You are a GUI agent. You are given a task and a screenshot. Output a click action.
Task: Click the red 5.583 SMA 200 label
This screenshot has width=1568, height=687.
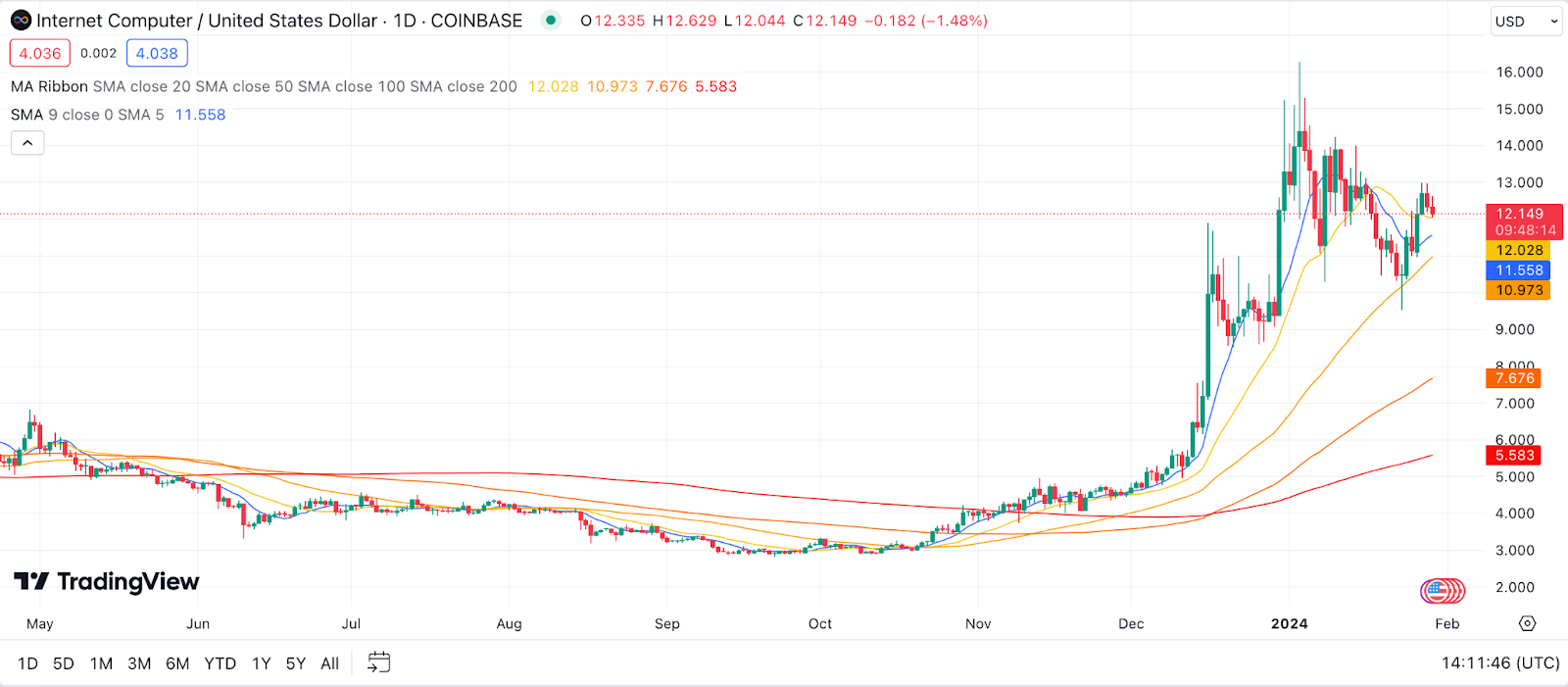pos(1514,455)
